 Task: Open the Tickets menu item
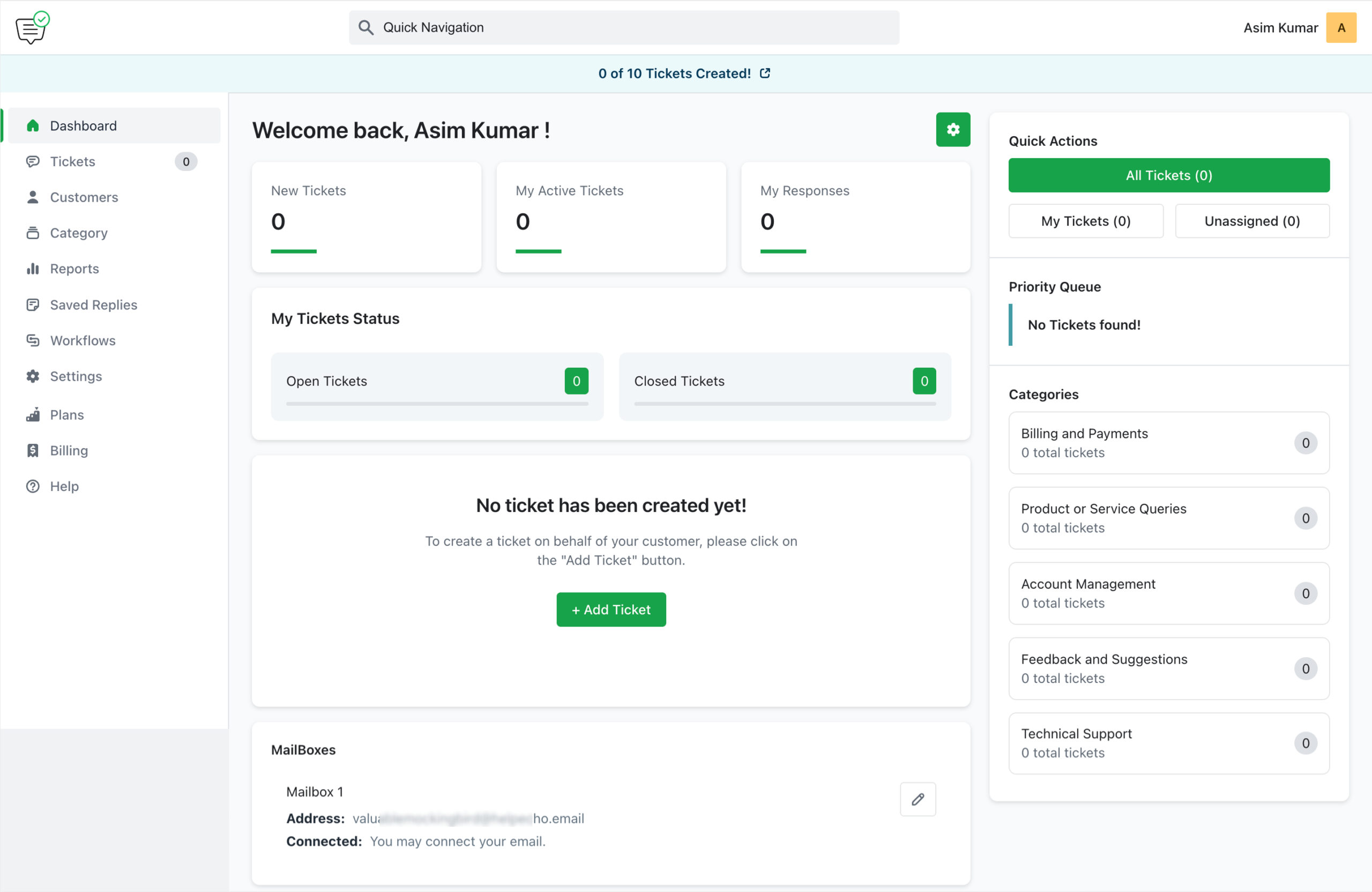pos(73,161)
